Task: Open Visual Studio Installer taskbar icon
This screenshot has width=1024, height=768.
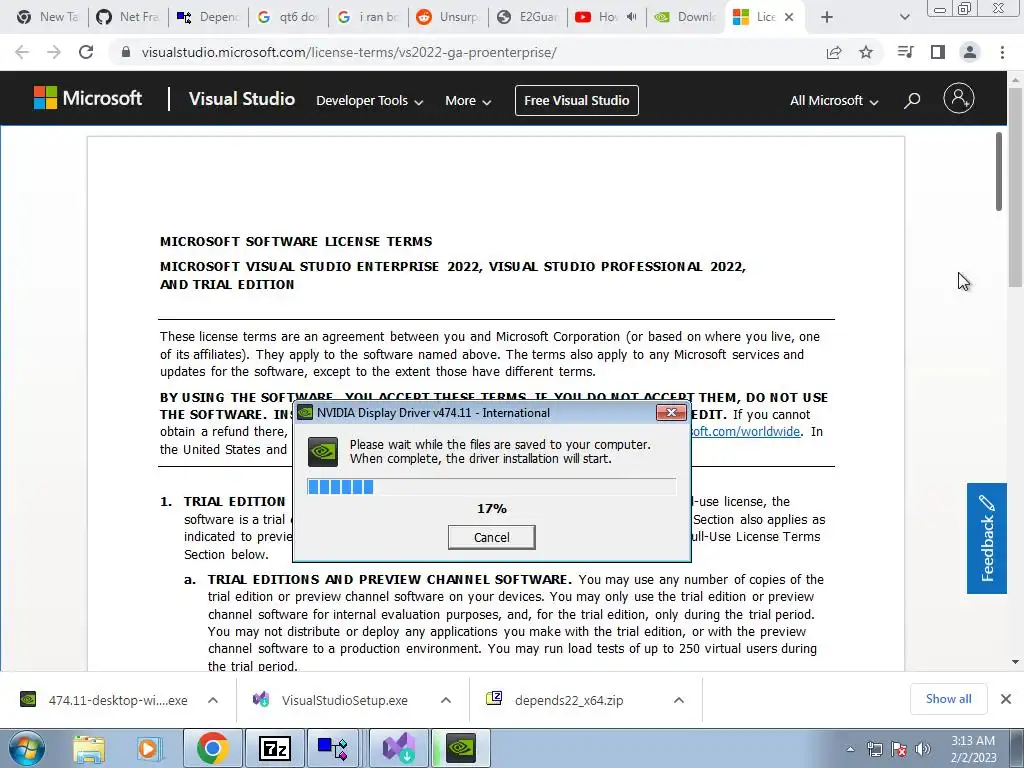Action: 399,748
